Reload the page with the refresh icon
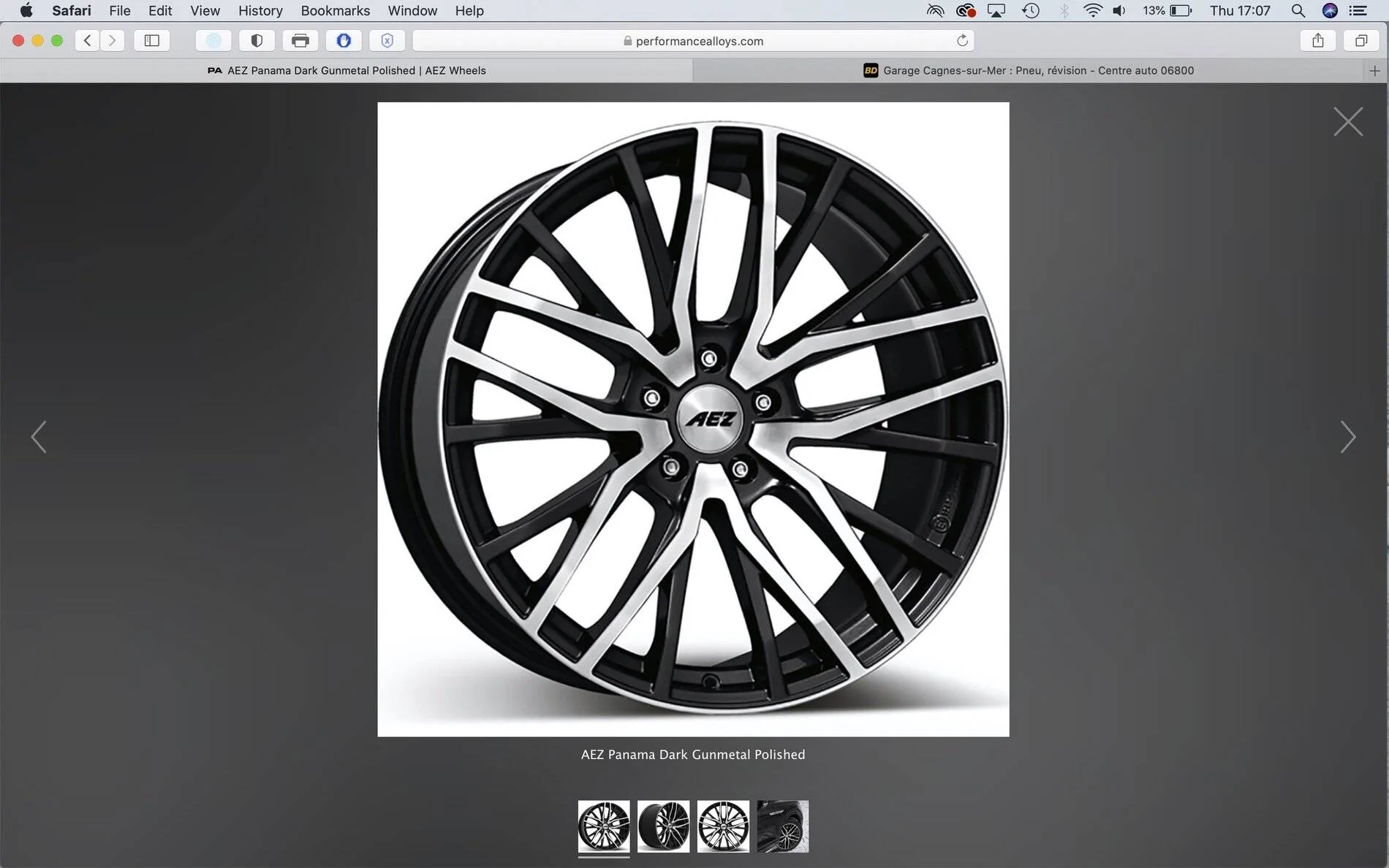The width and height of the screenshot is (1389, 868). [962, 41]
